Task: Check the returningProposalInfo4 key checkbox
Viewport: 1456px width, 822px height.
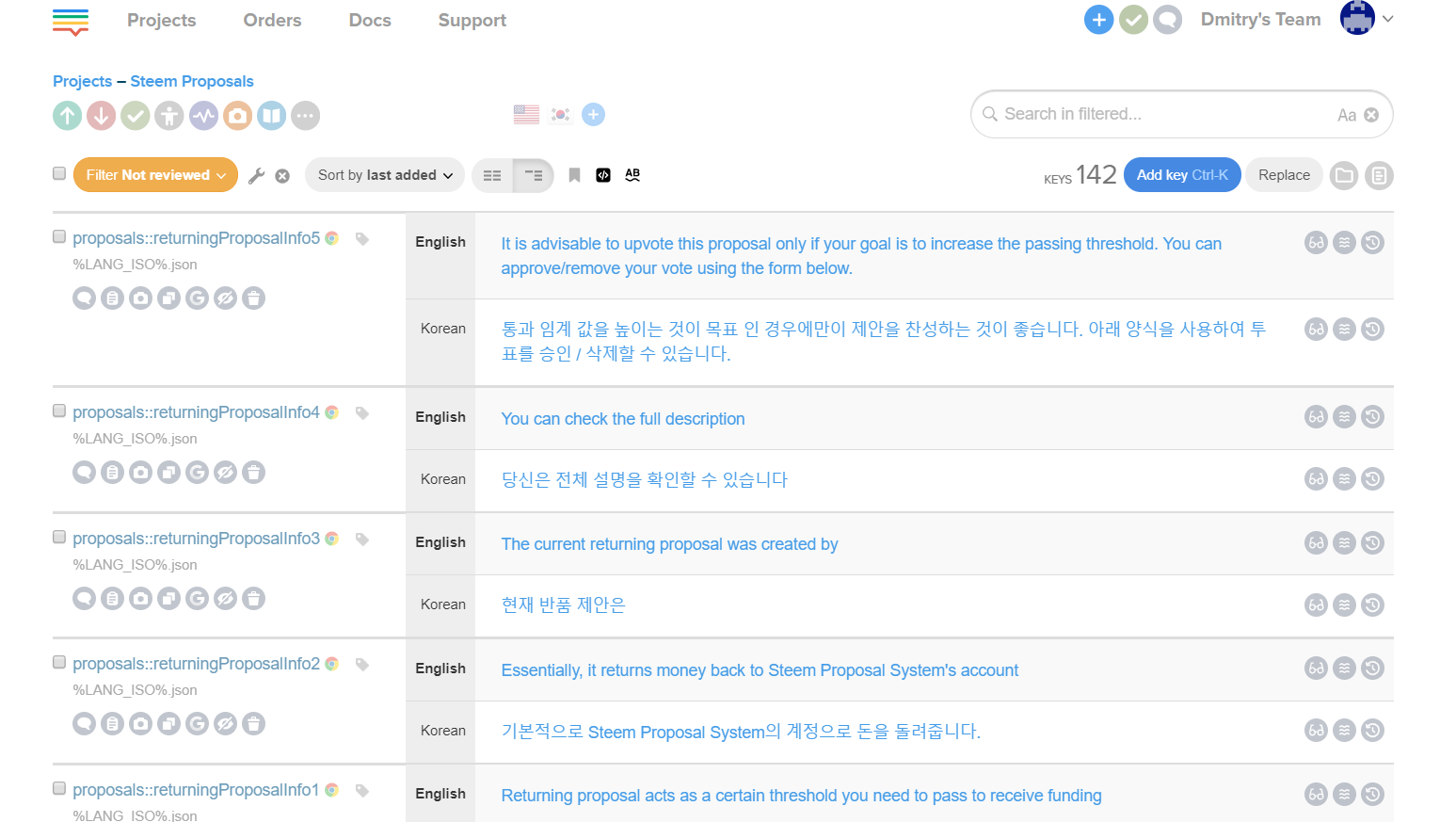Action: click(x=59, y=411)
